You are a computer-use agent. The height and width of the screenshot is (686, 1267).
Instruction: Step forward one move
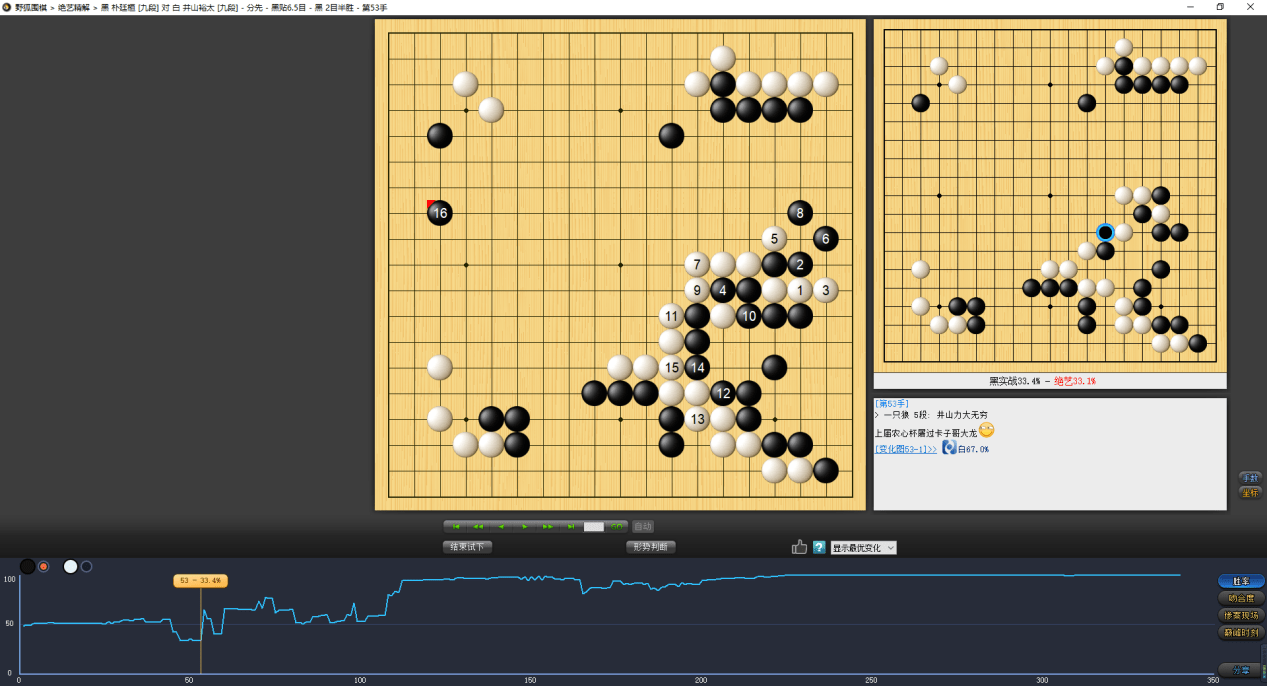525,526
